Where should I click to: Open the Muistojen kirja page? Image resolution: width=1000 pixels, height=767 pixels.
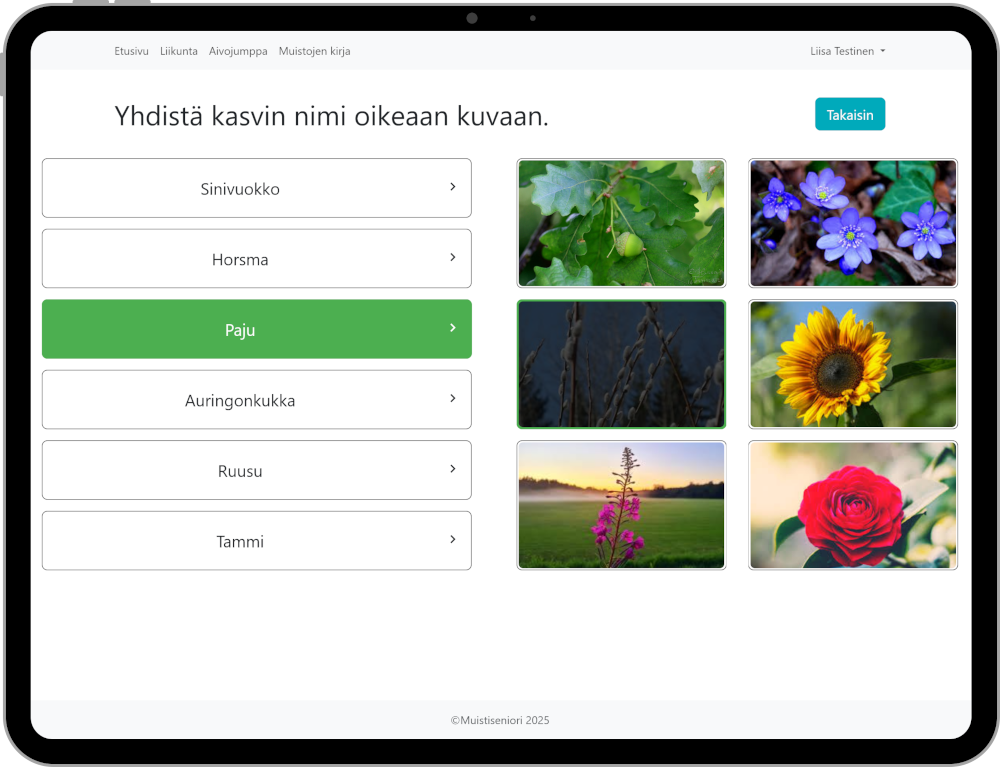[x=314, y=51]
